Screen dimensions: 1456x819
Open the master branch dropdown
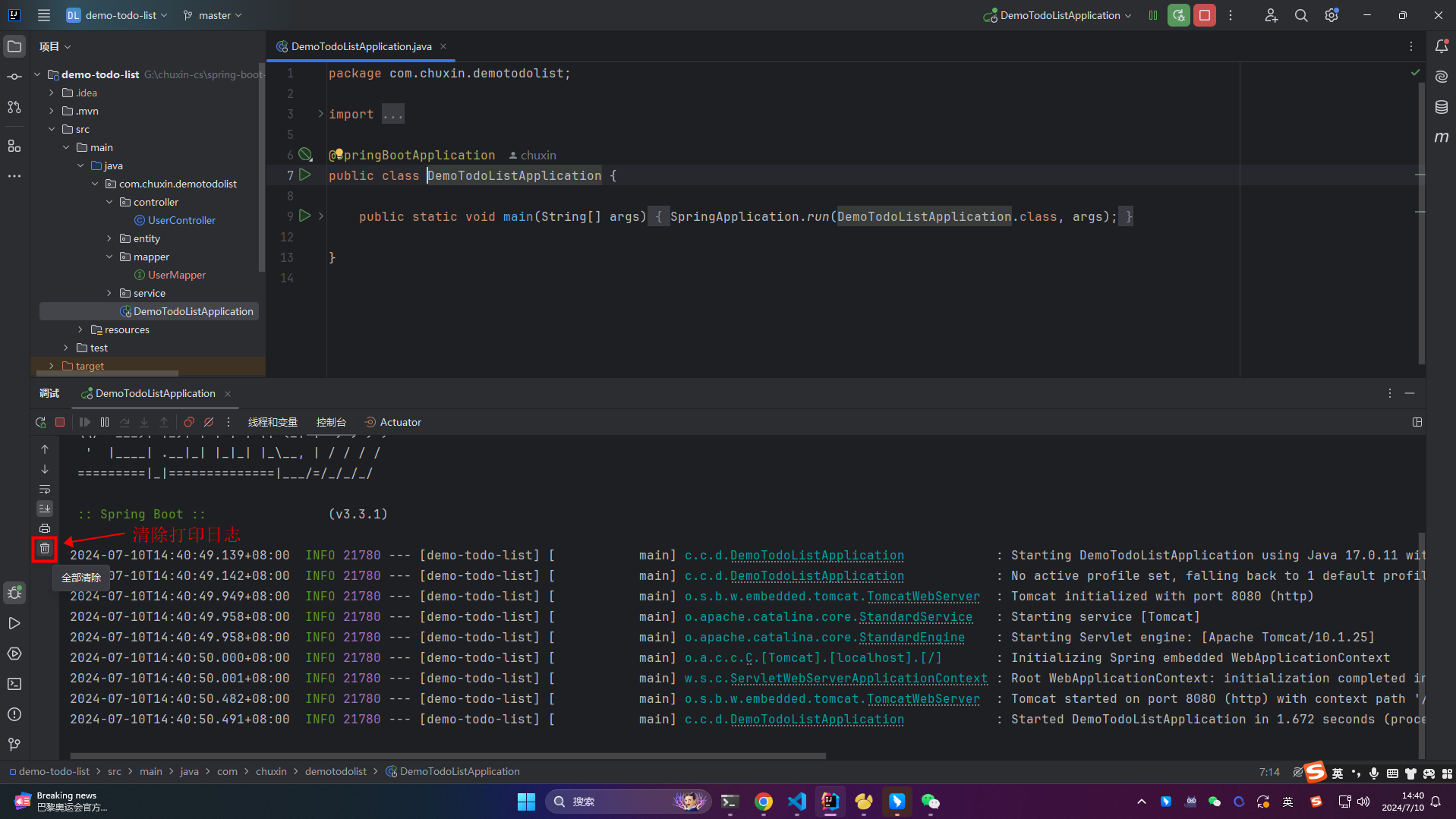coord(213,15)
